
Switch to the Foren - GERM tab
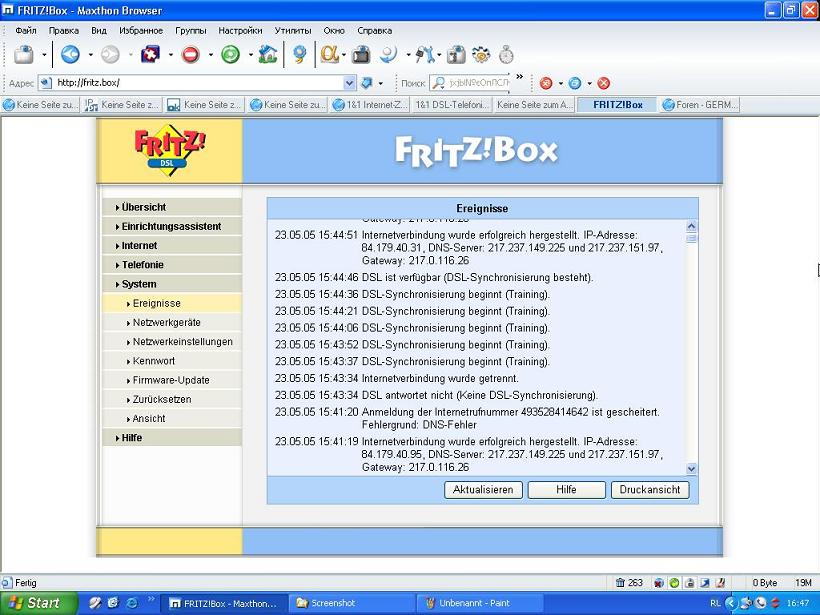(x=700, y=105)
